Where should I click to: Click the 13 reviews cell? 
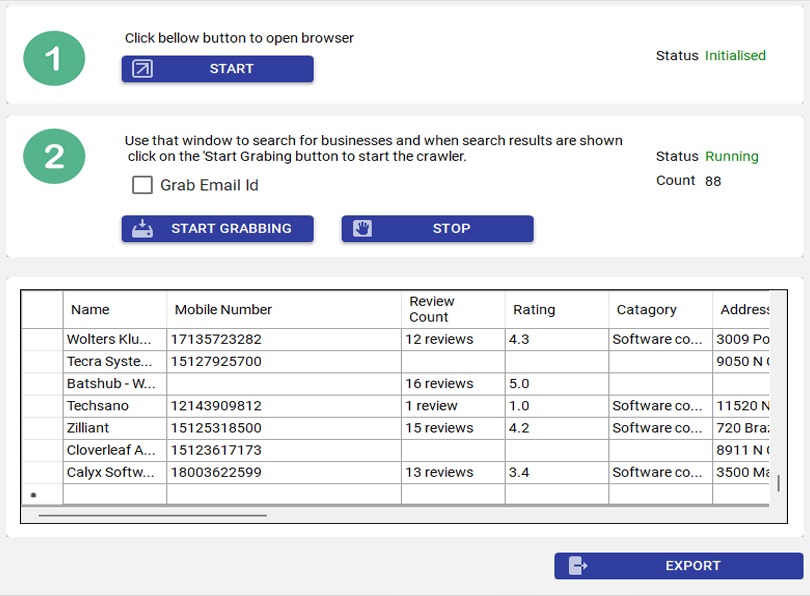(453, 473)
